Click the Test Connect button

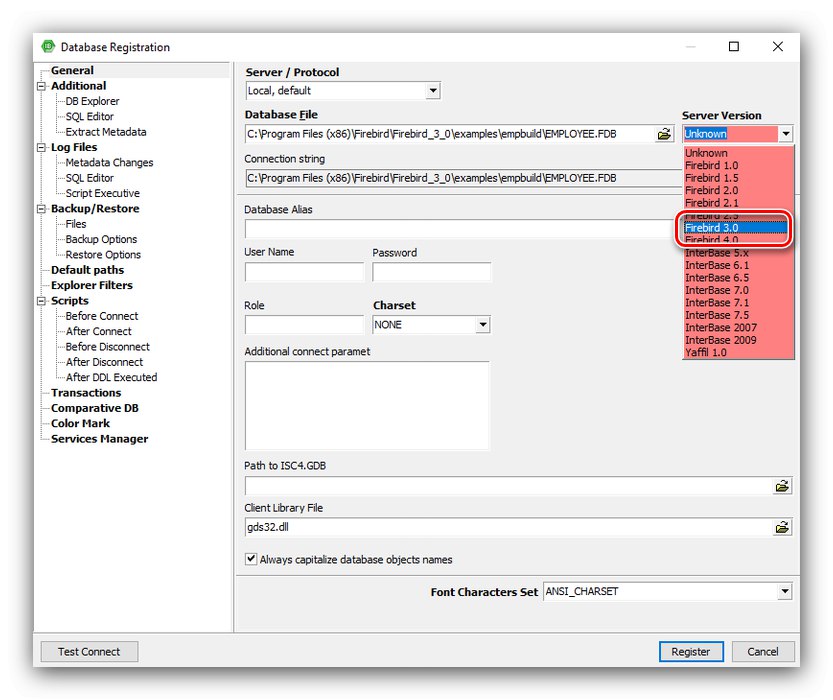[x=89, y=651]
